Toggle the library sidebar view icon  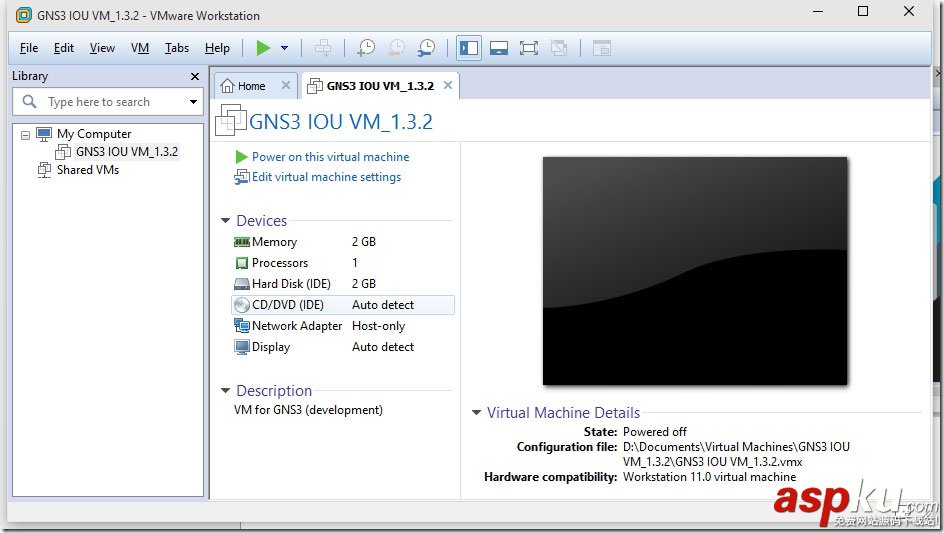pyautogui.click(x=468, y=48)
